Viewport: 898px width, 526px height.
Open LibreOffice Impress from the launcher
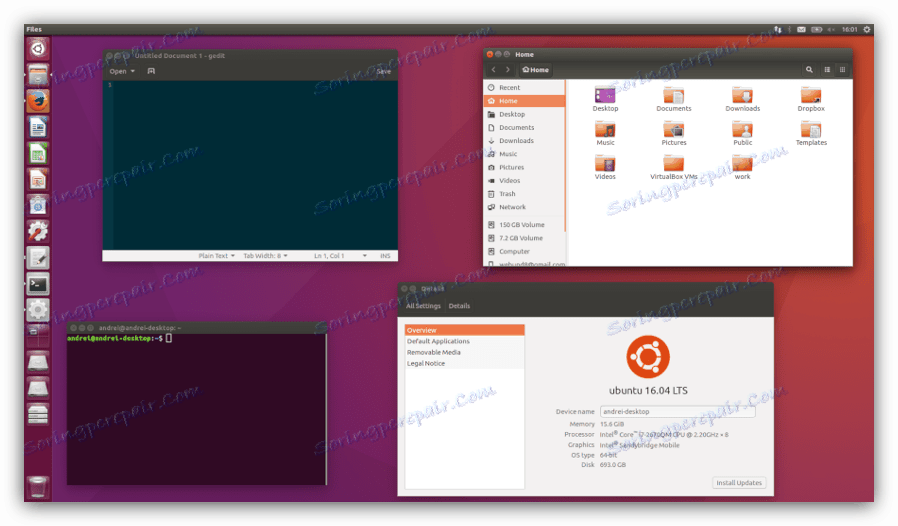coord(38,179)
